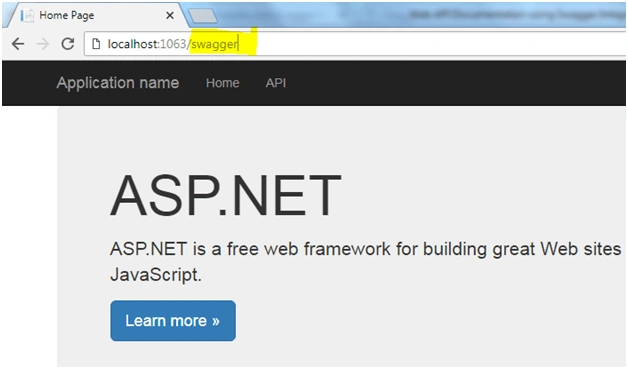Screen dimensions: 628x369
Task: Click the page info icon in address bar
Action: 96,44
